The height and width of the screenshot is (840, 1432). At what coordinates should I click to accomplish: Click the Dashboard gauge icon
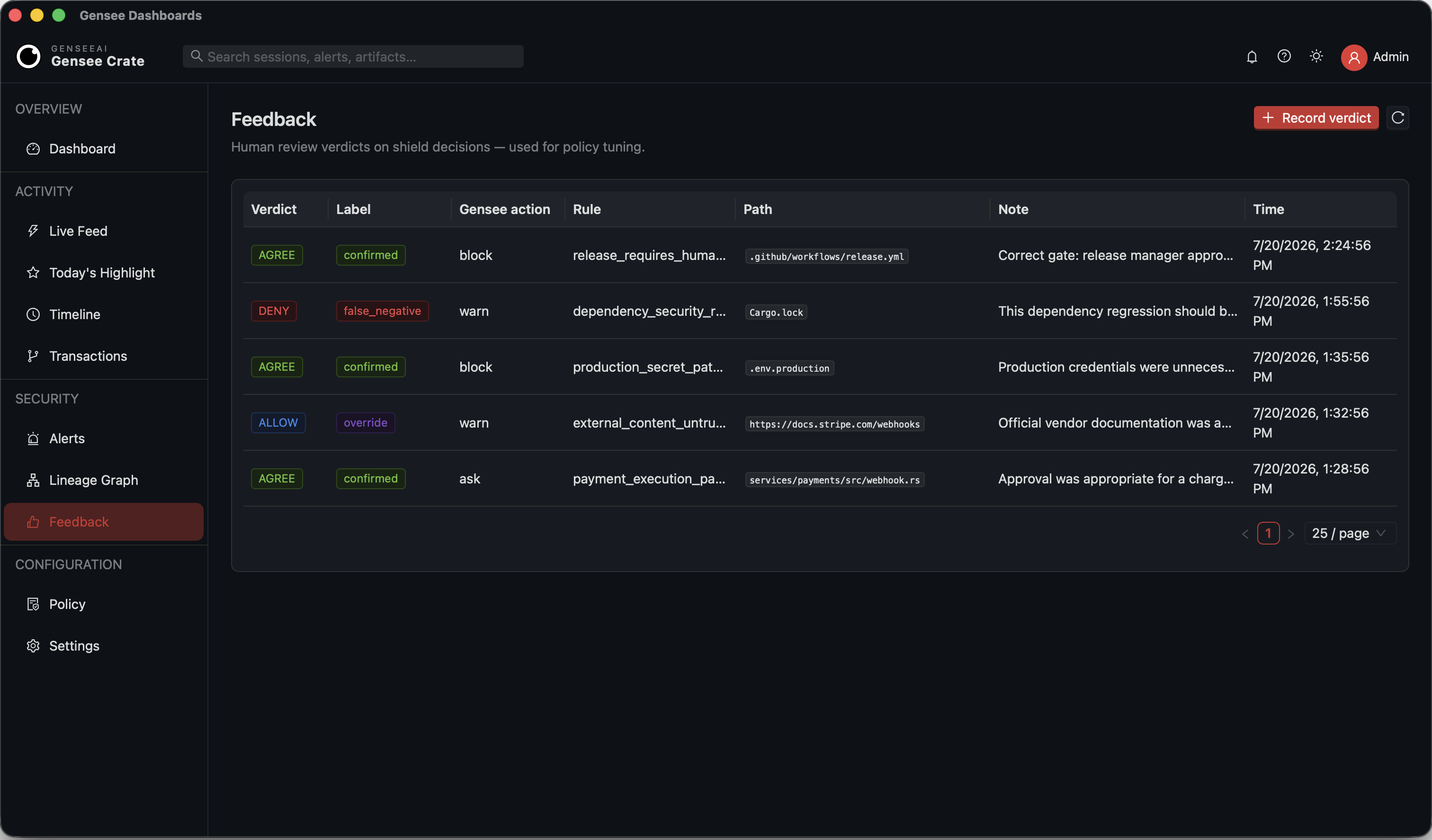point(33,149)
